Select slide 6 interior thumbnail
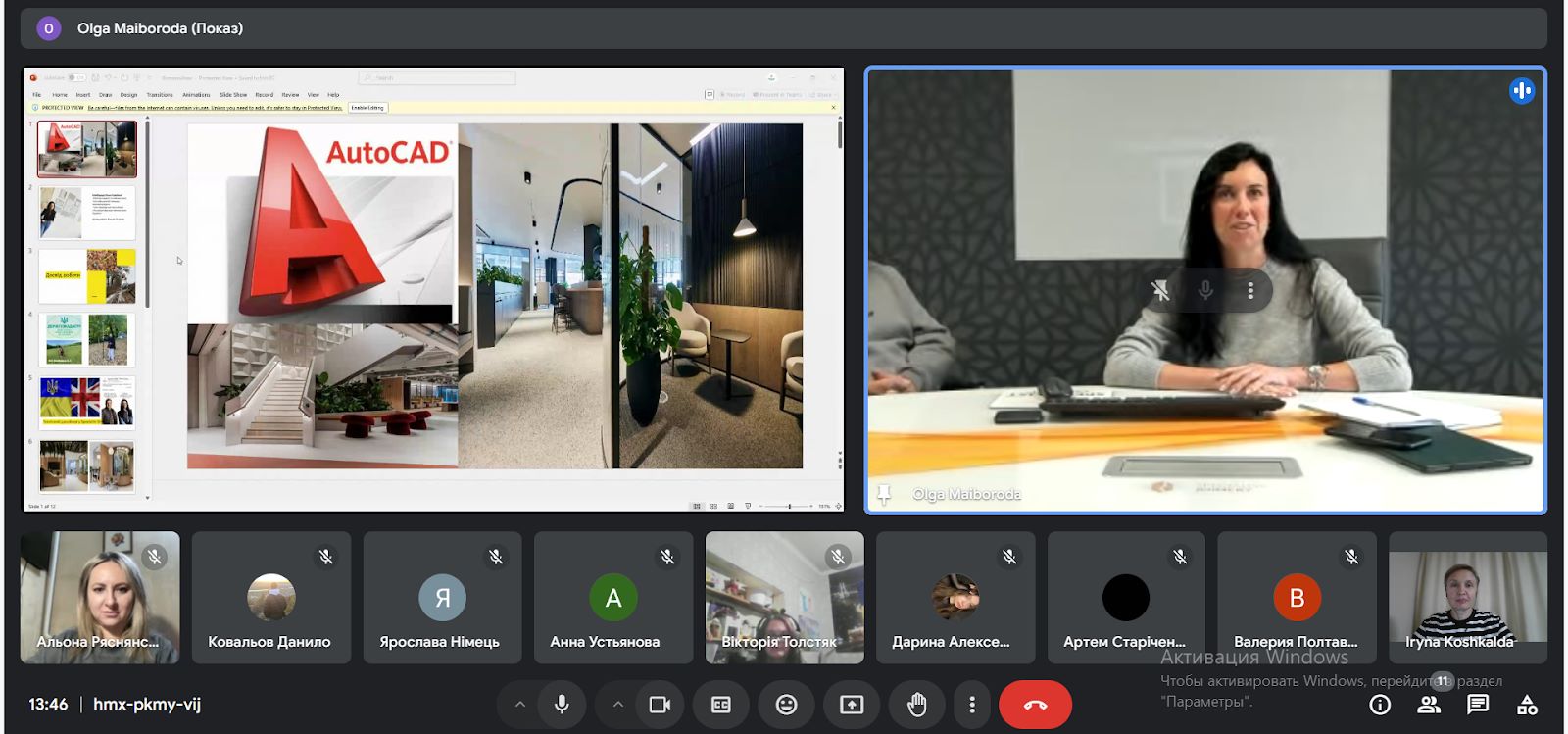The height and width of the screenshot is (734, 1568). tap(87, 465)
